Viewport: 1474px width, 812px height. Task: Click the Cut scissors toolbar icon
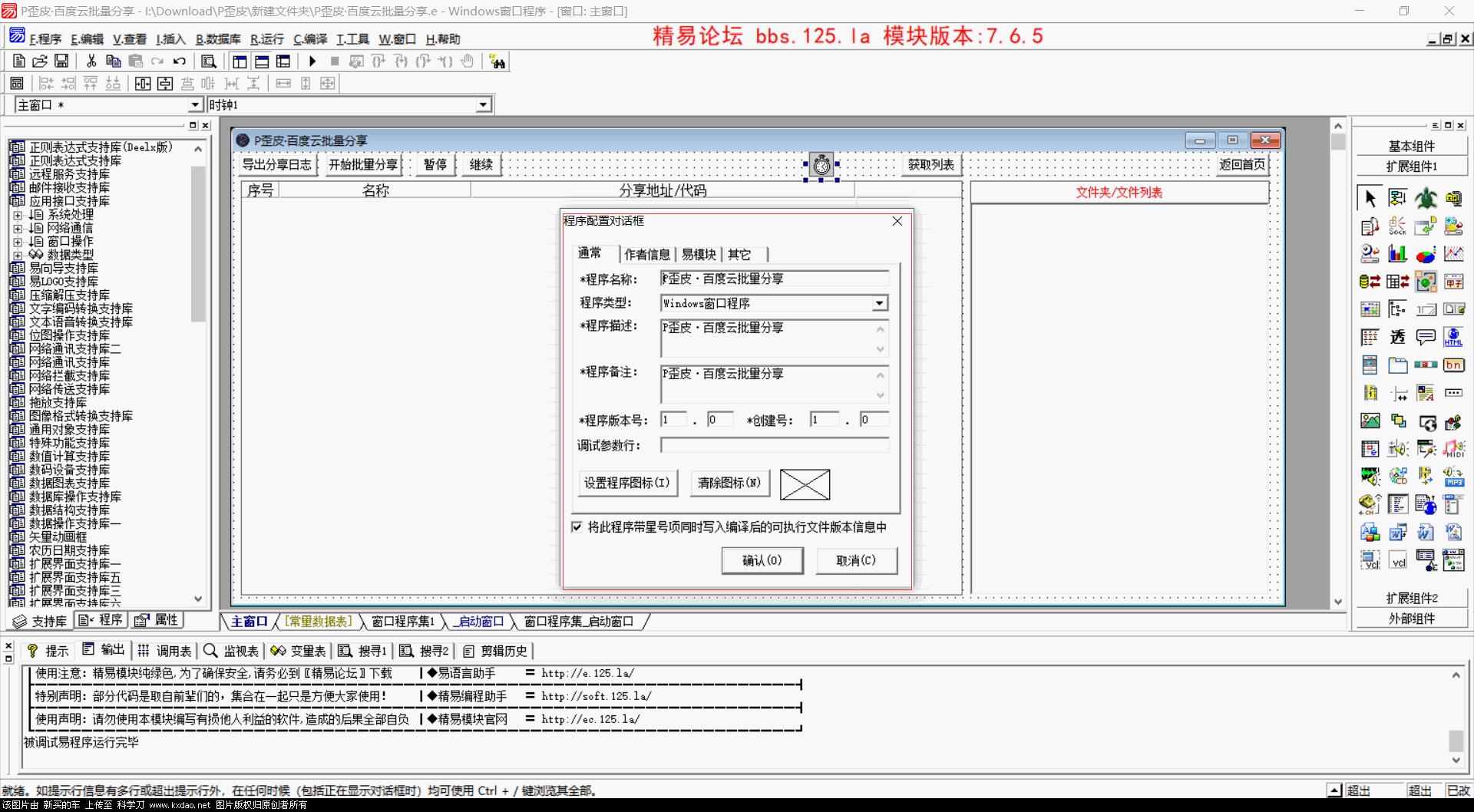pos(91,61)
